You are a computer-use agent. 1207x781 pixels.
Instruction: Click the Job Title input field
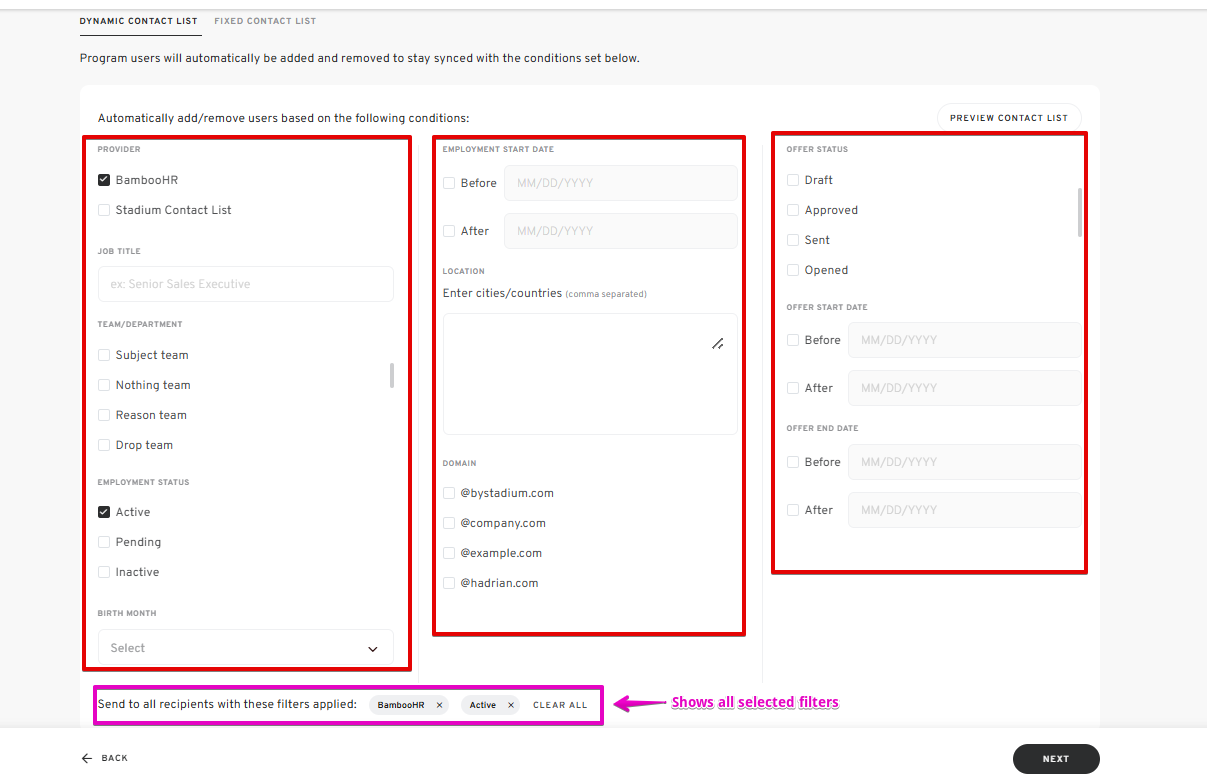pyautogui.click(x=245, y=284)
